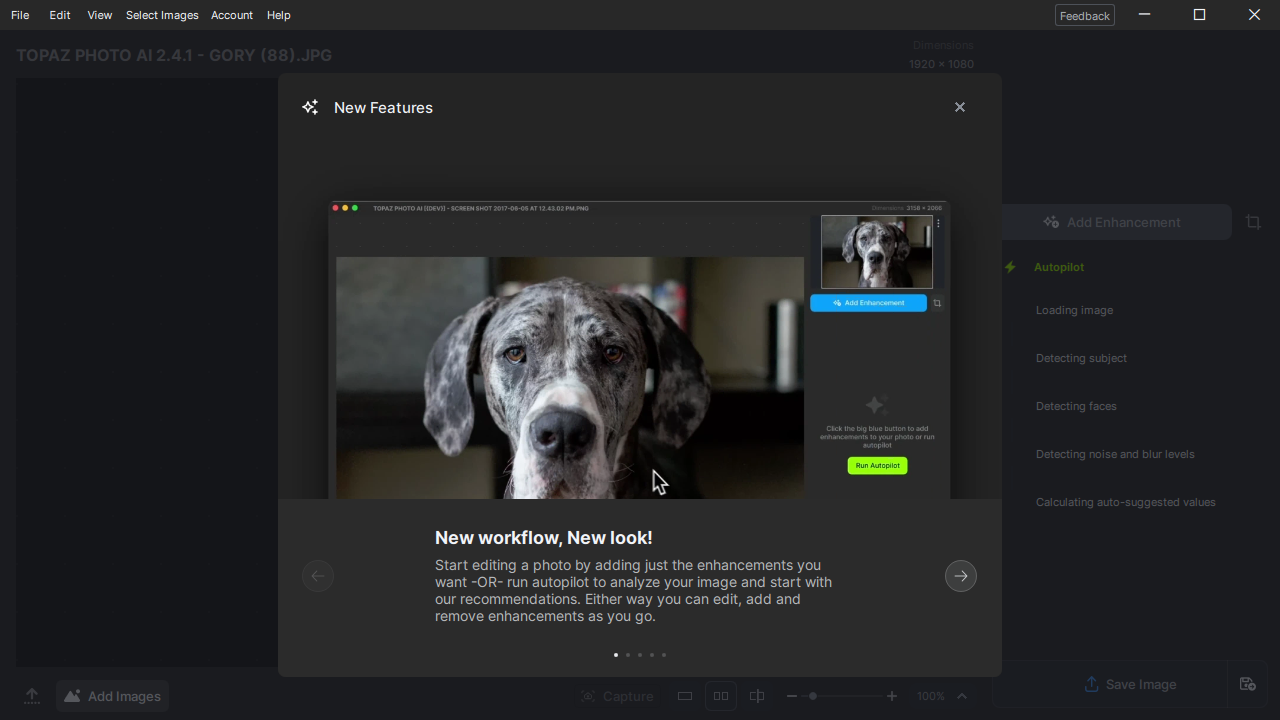Open the Account menu
1280x720 pixels.
click(x=231, y=15)
